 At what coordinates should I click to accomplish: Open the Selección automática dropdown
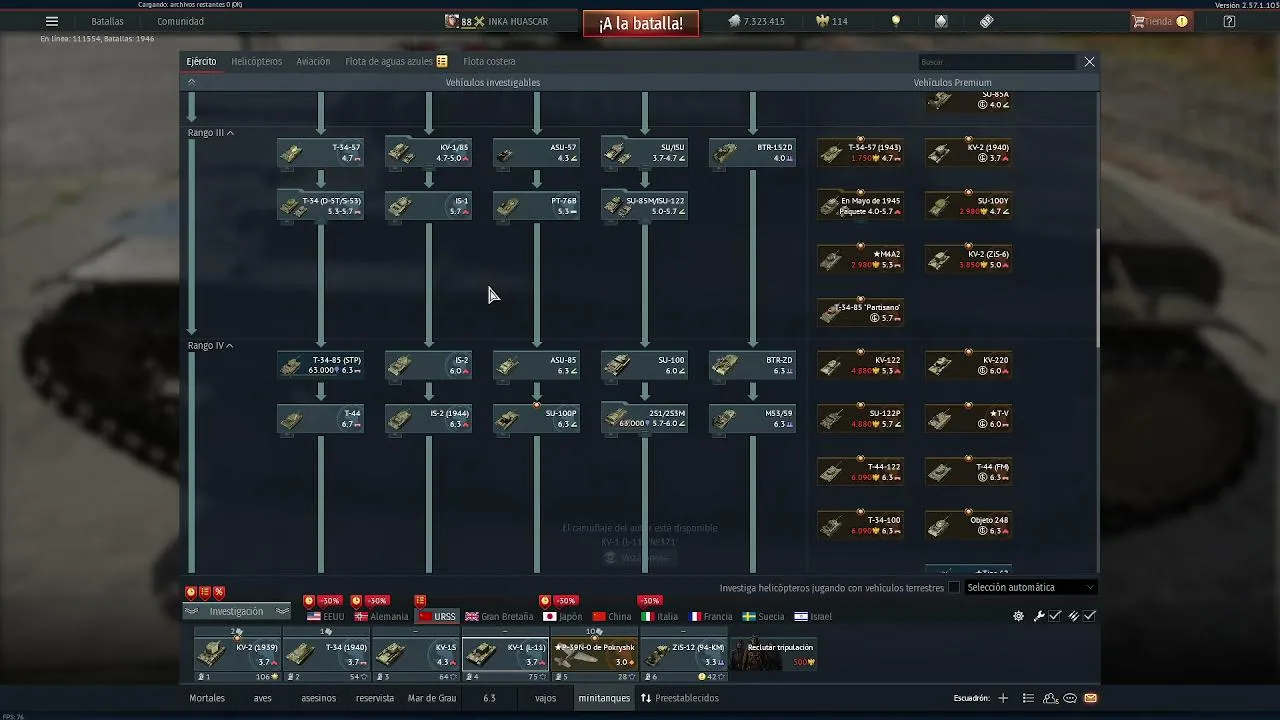[x=1030, y=588]
